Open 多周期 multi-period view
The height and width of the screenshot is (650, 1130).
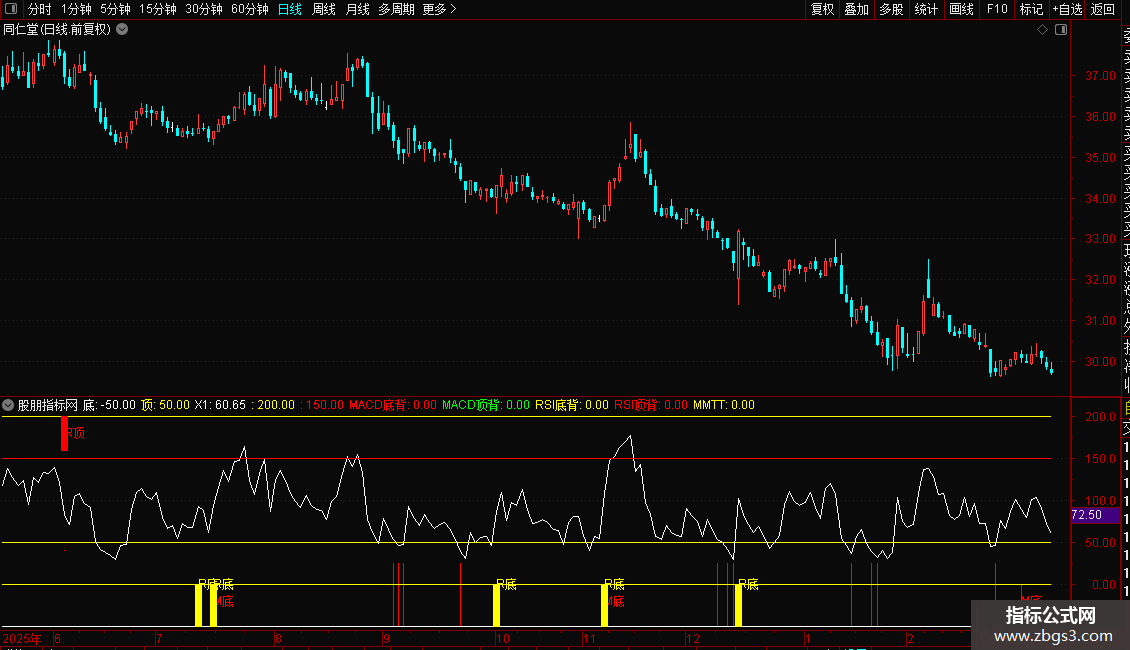click(396, 9)
